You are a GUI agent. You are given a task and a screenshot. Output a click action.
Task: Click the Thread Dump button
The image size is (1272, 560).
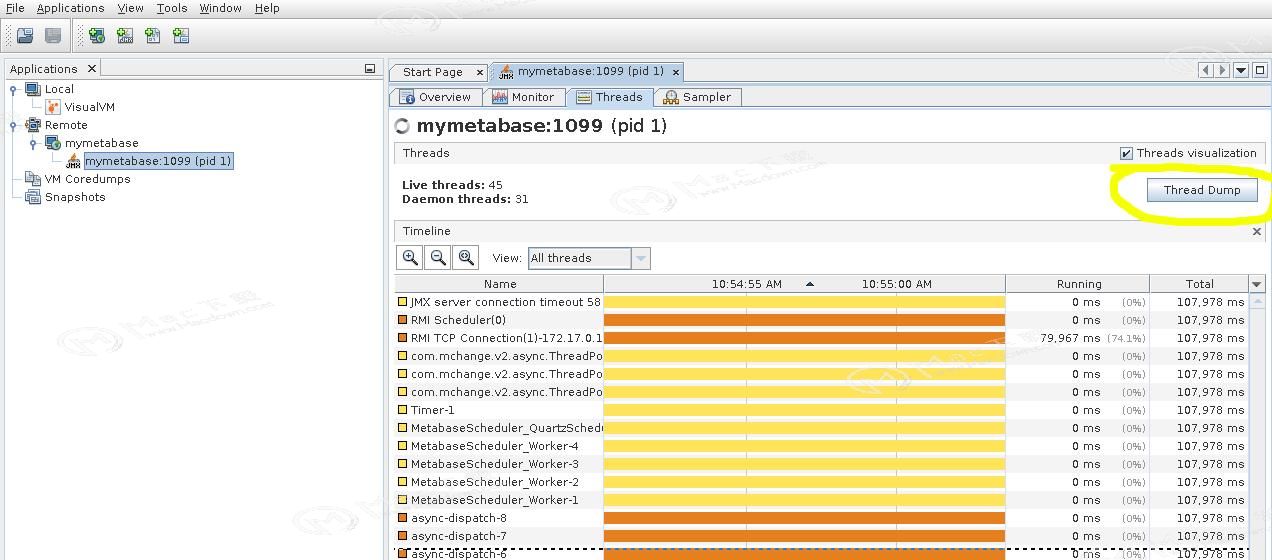click(1202, 190)
